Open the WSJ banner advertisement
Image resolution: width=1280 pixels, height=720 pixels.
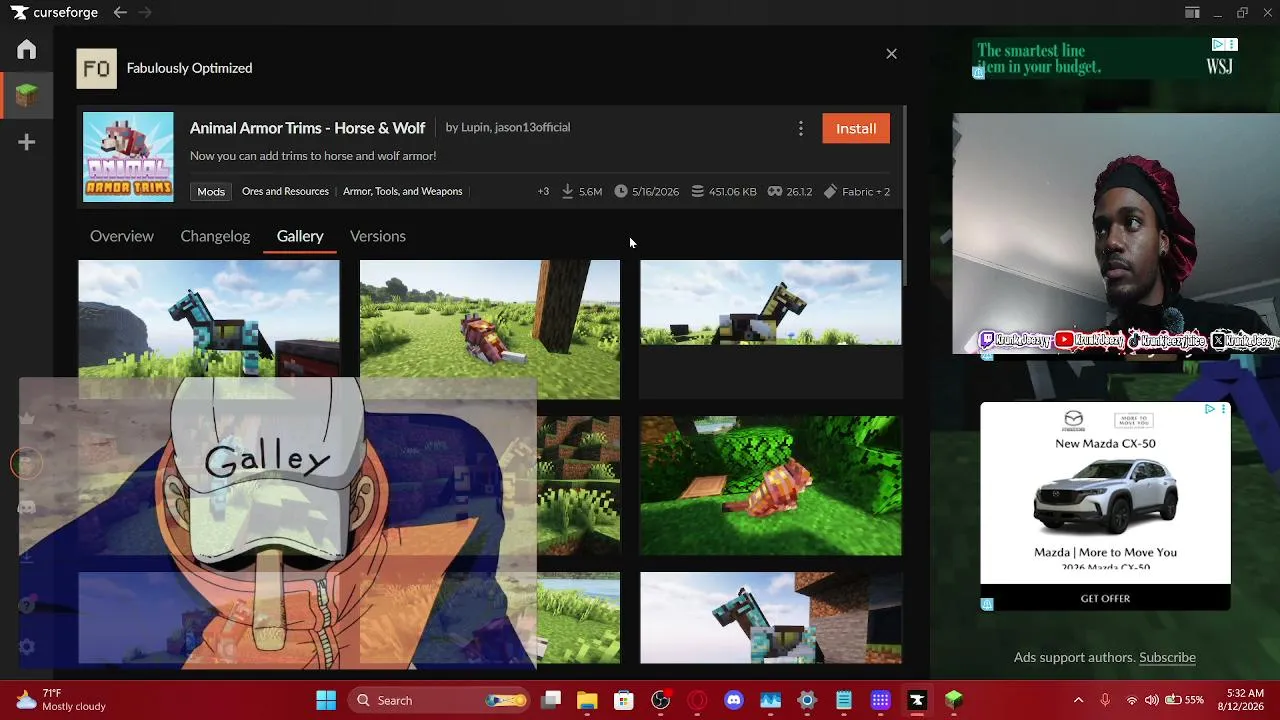click(x=1105, y=59)
